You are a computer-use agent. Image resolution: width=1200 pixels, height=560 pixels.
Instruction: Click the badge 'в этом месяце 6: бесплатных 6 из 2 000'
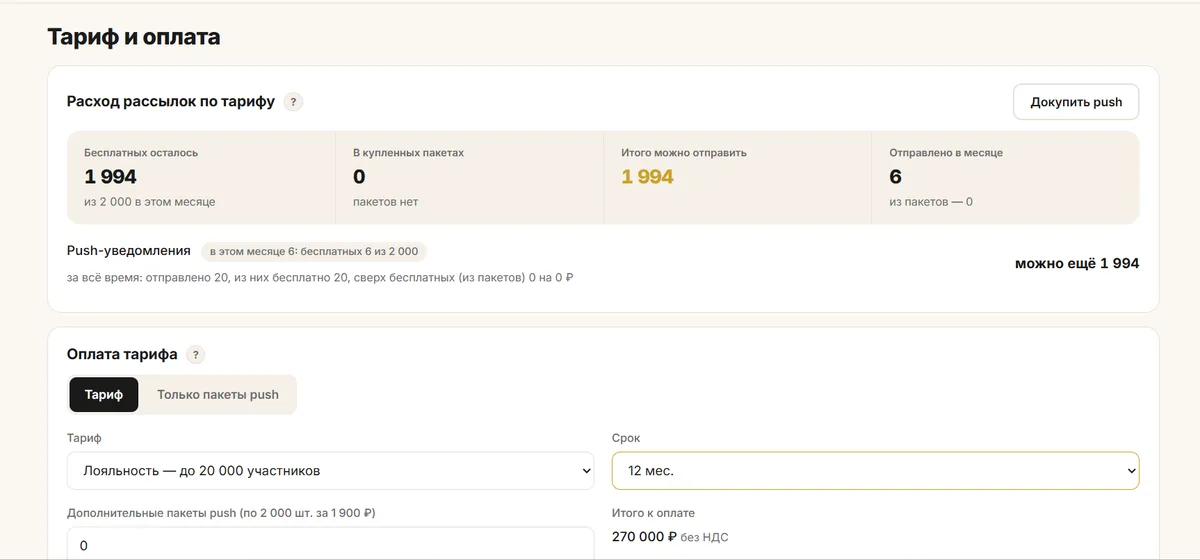tap(314, 251)
